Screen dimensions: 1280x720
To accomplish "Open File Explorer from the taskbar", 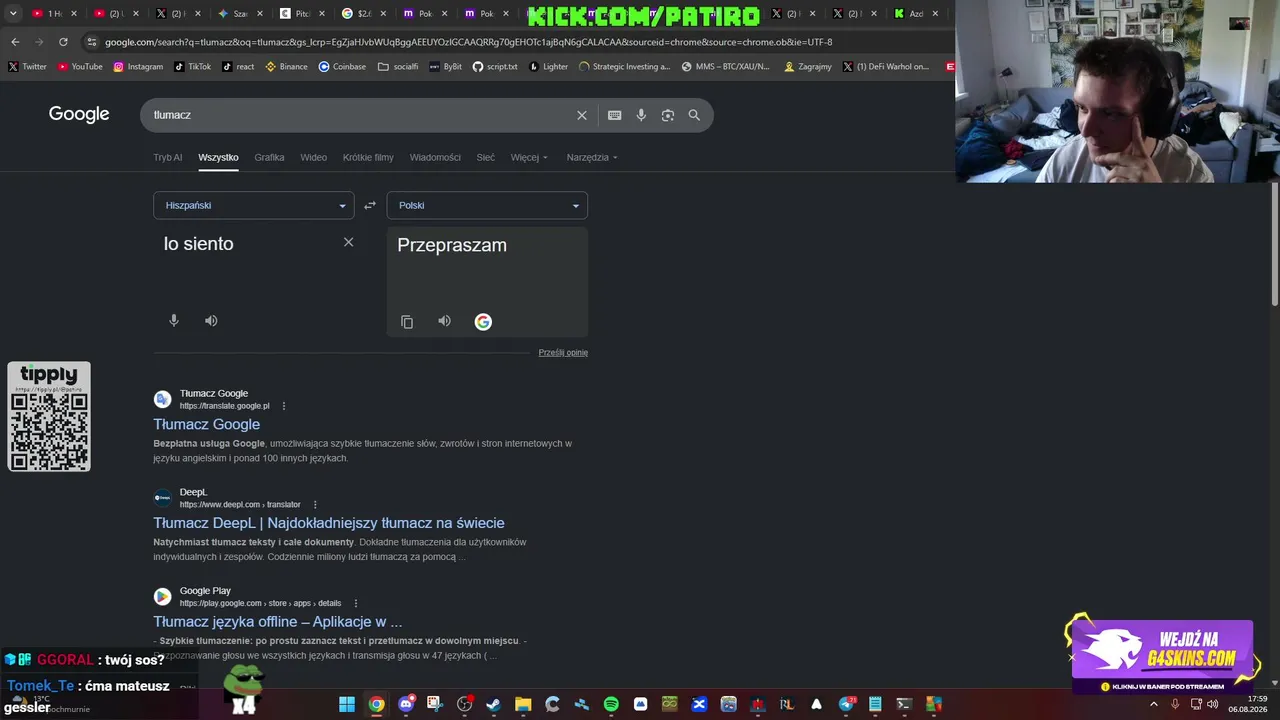I will [523, 704].
